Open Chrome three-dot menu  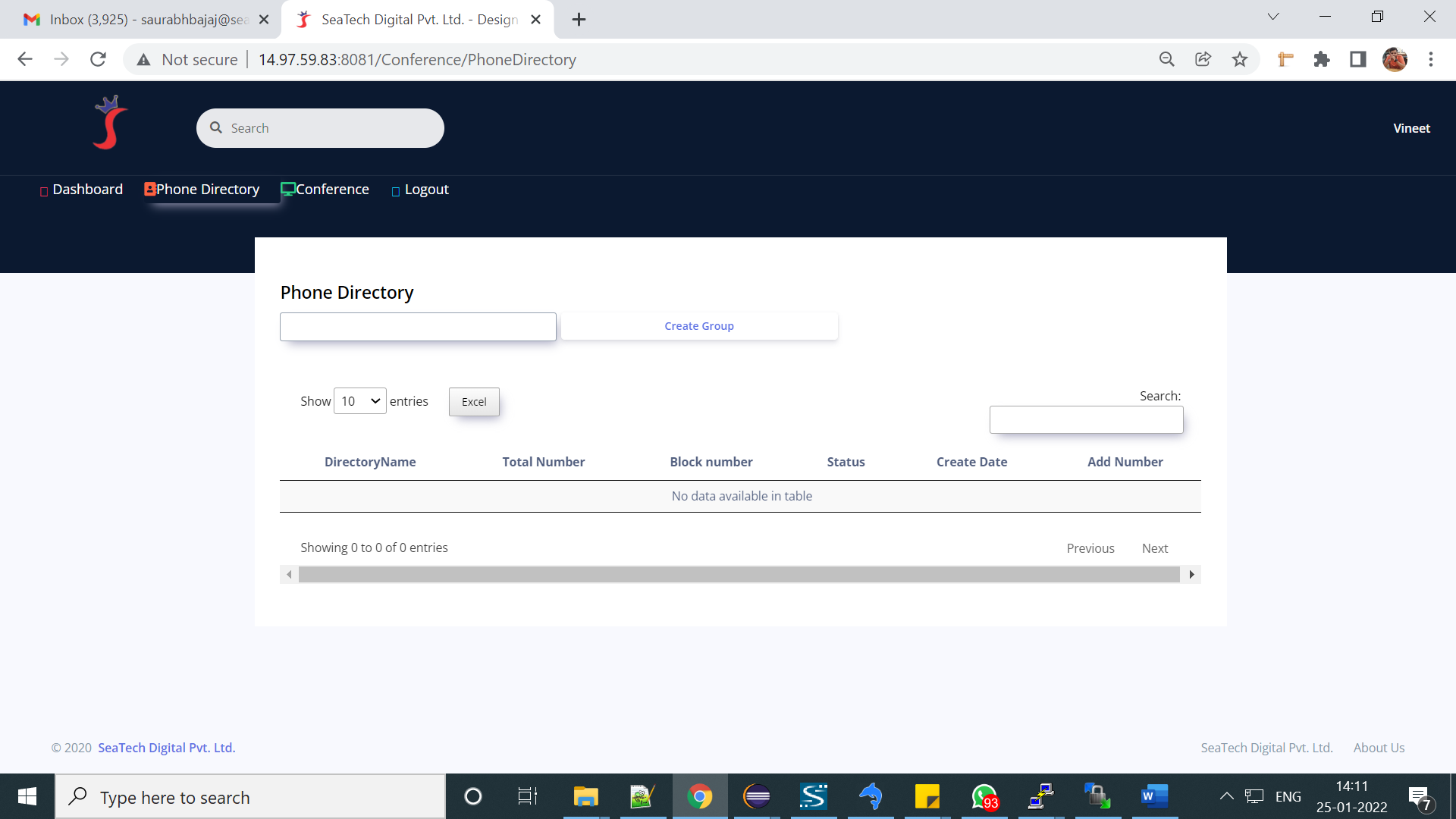[1431, 59]
